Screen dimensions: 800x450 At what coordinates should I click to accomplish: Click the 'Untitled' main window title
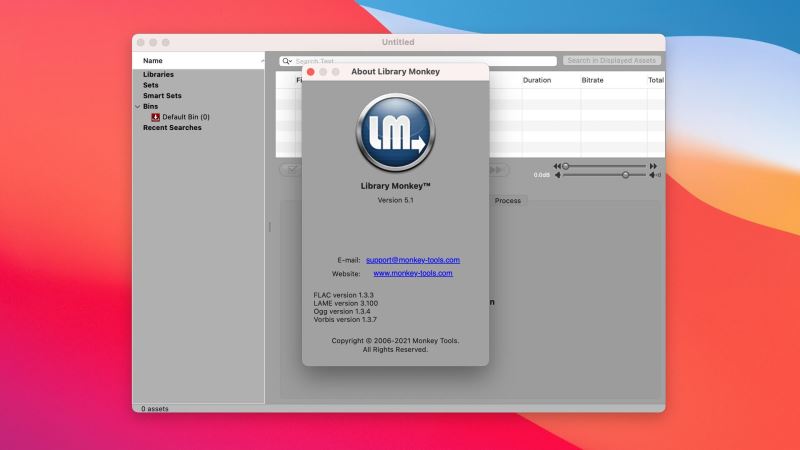(398, 42)
